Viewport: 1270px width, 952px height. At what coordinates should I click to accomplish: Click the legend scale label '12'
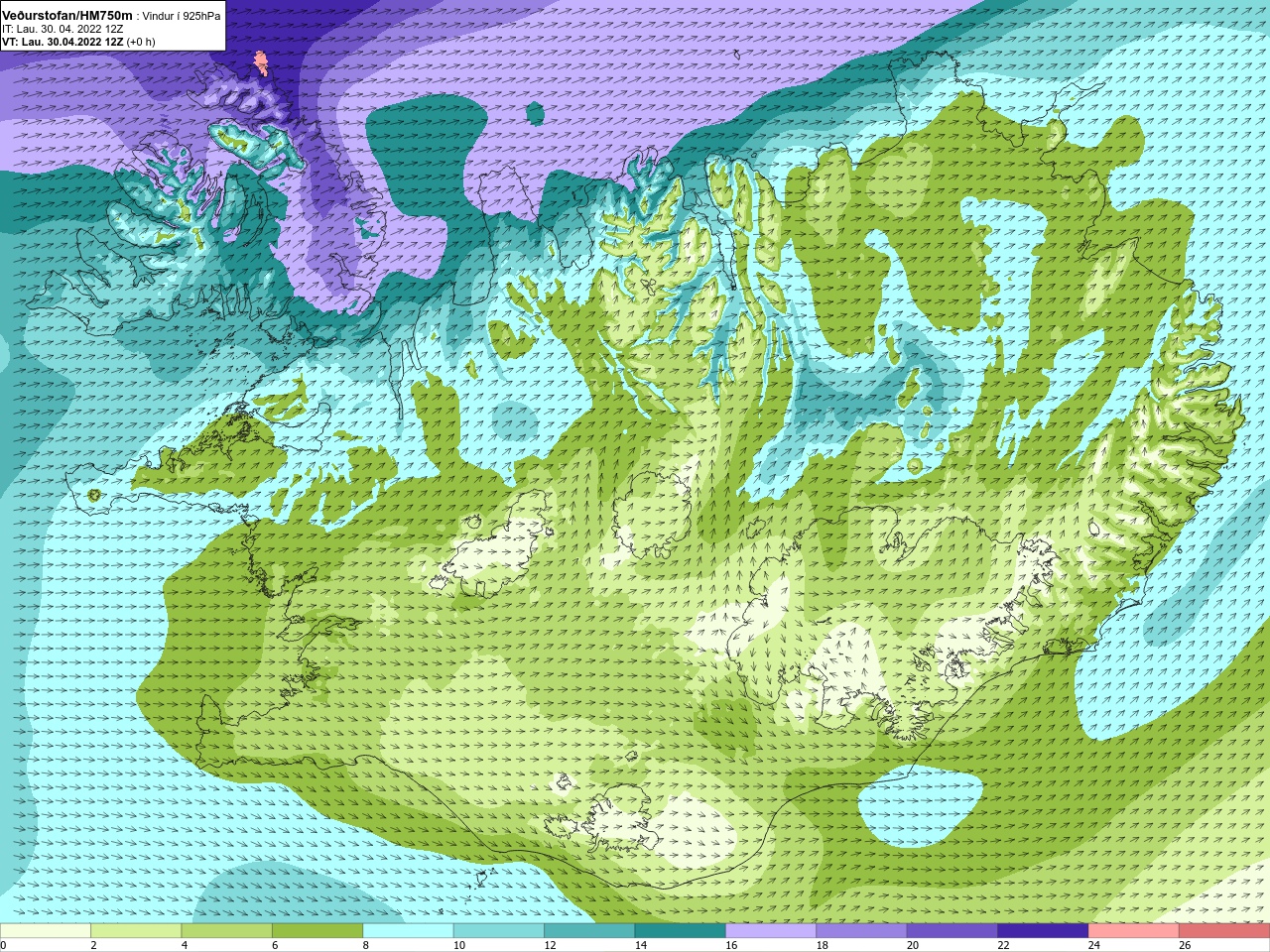(x=550, y=946)
